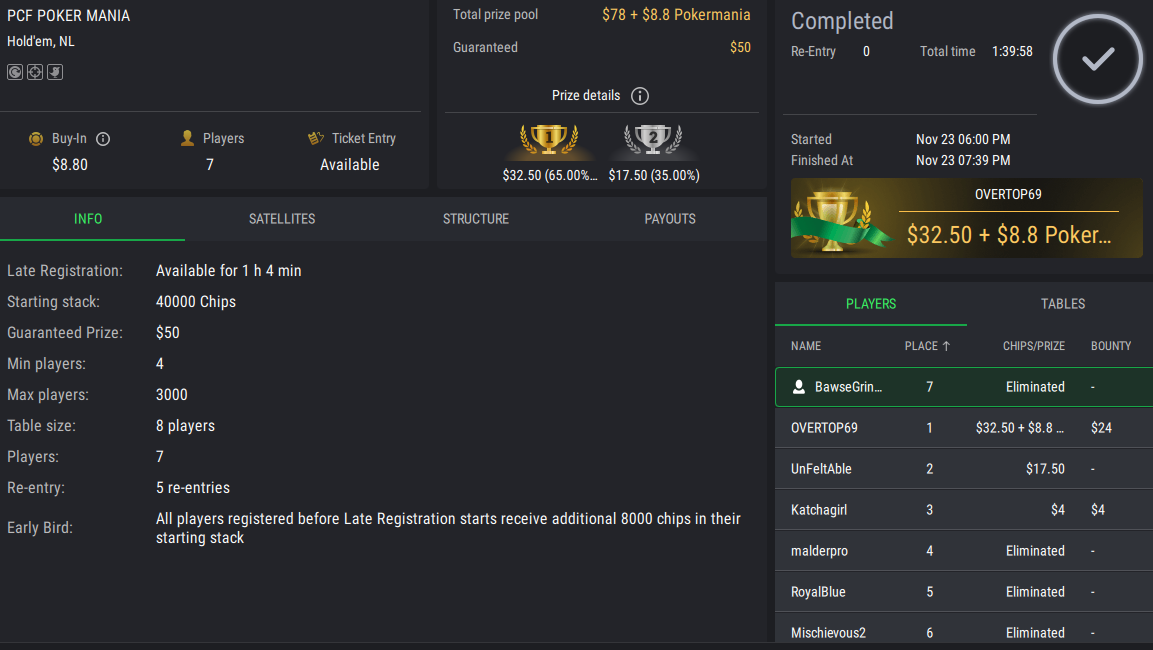Switch to the Satellites tab

(x=282, y=219)
